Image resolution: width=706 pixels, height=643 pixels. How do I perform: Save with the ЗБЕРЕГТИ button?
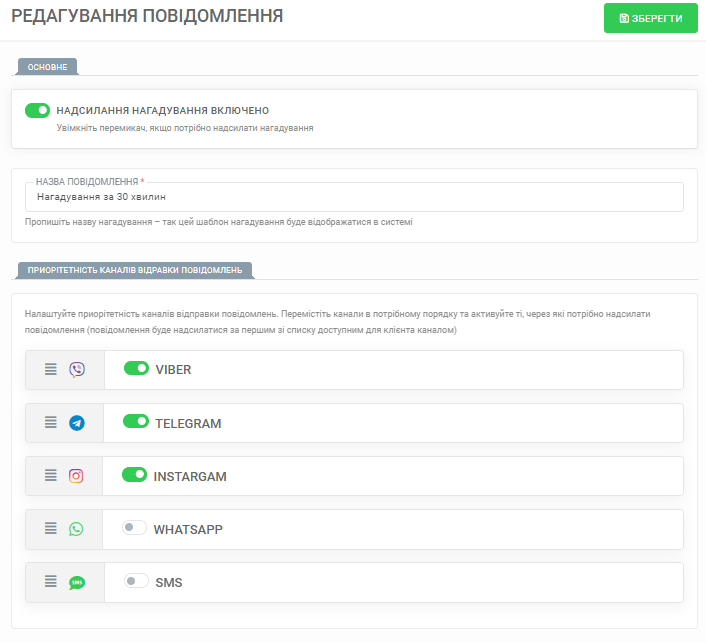point(651,18)
